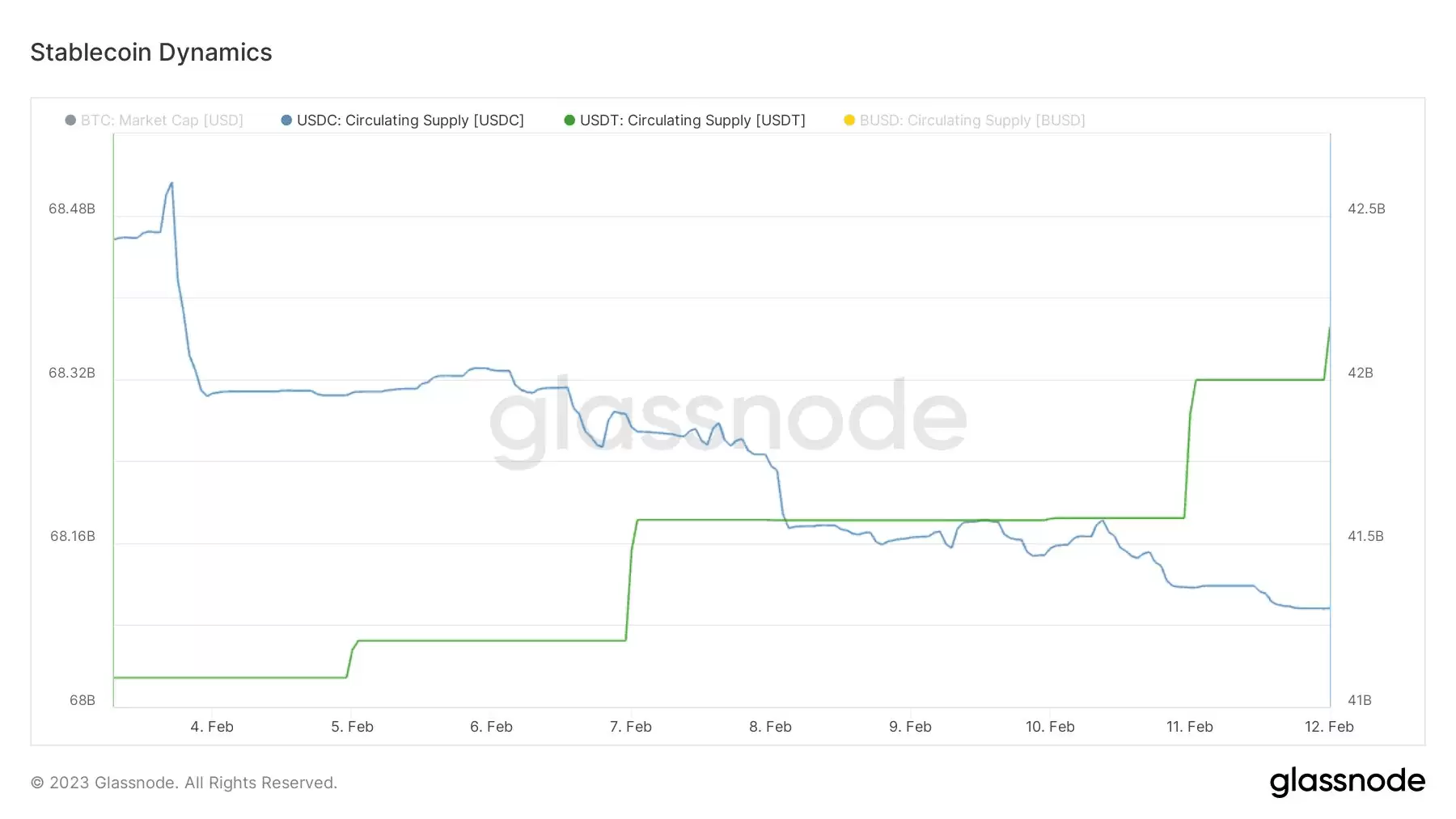
Task: Click the 41.5B right axis label
Action: (1365, 536)
